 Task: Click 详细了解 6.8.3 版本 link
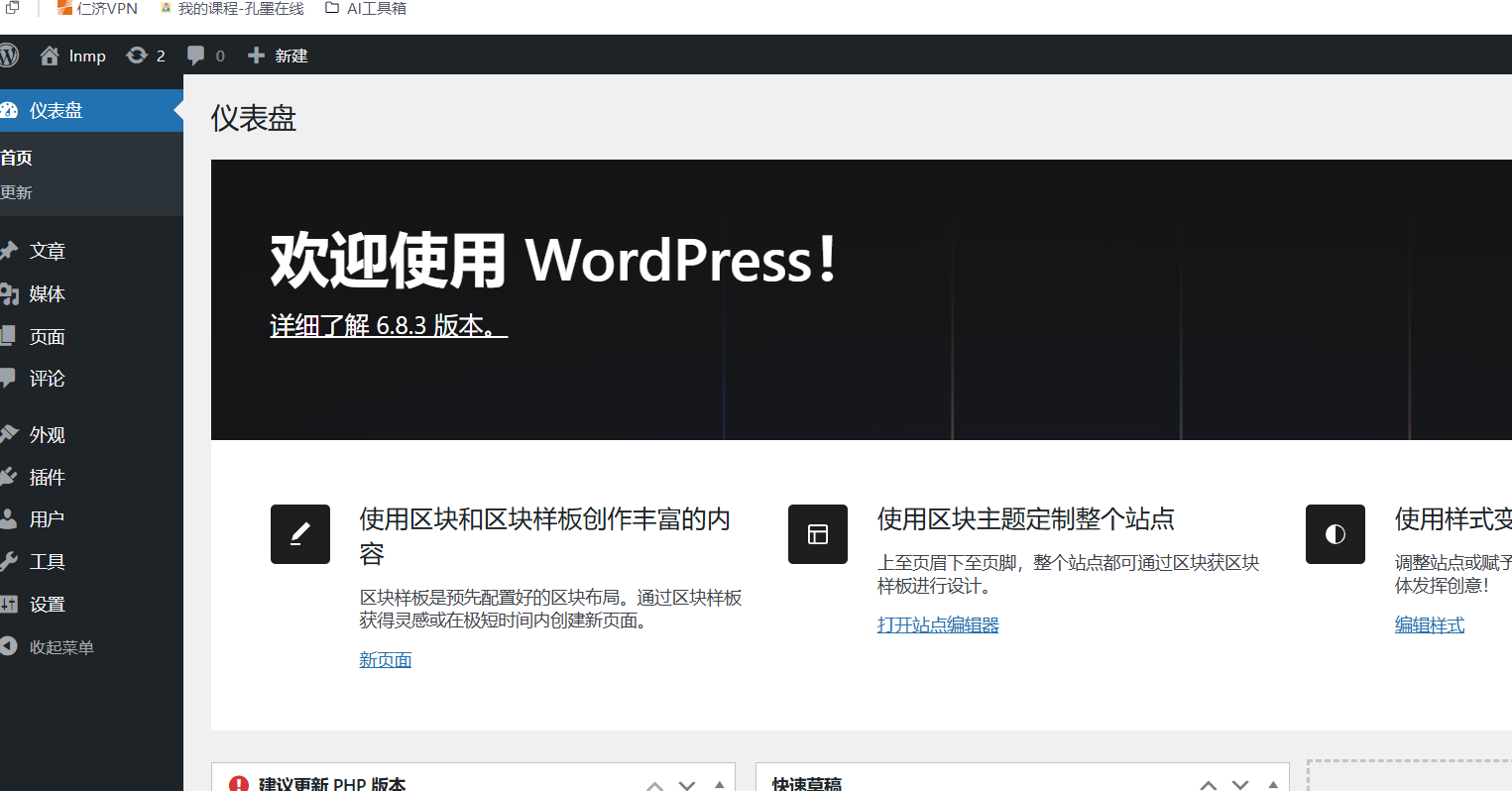[x=389, y=325]
